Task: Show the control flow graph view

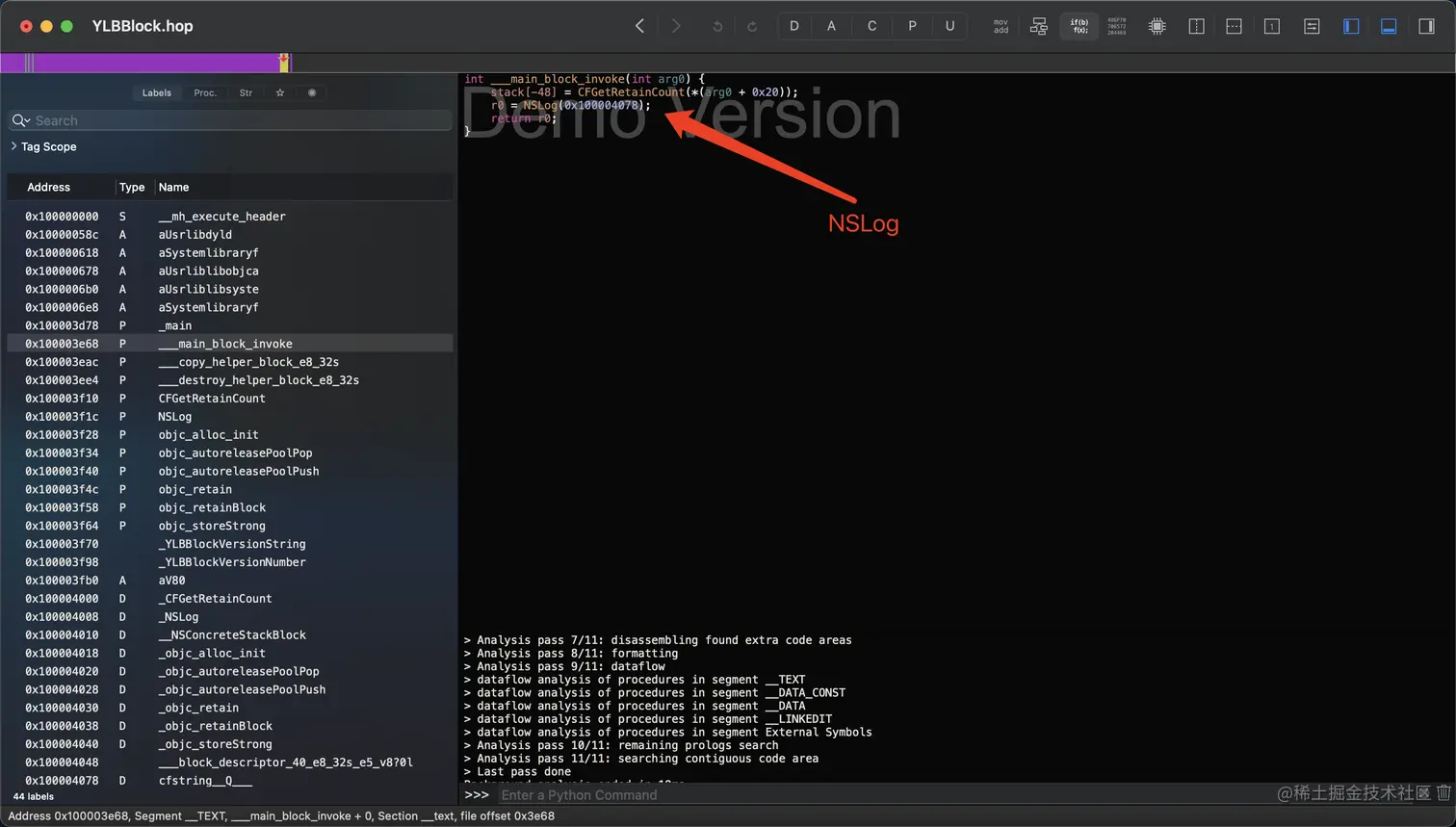Action: pyautogui.click(x=1039, y=27)
